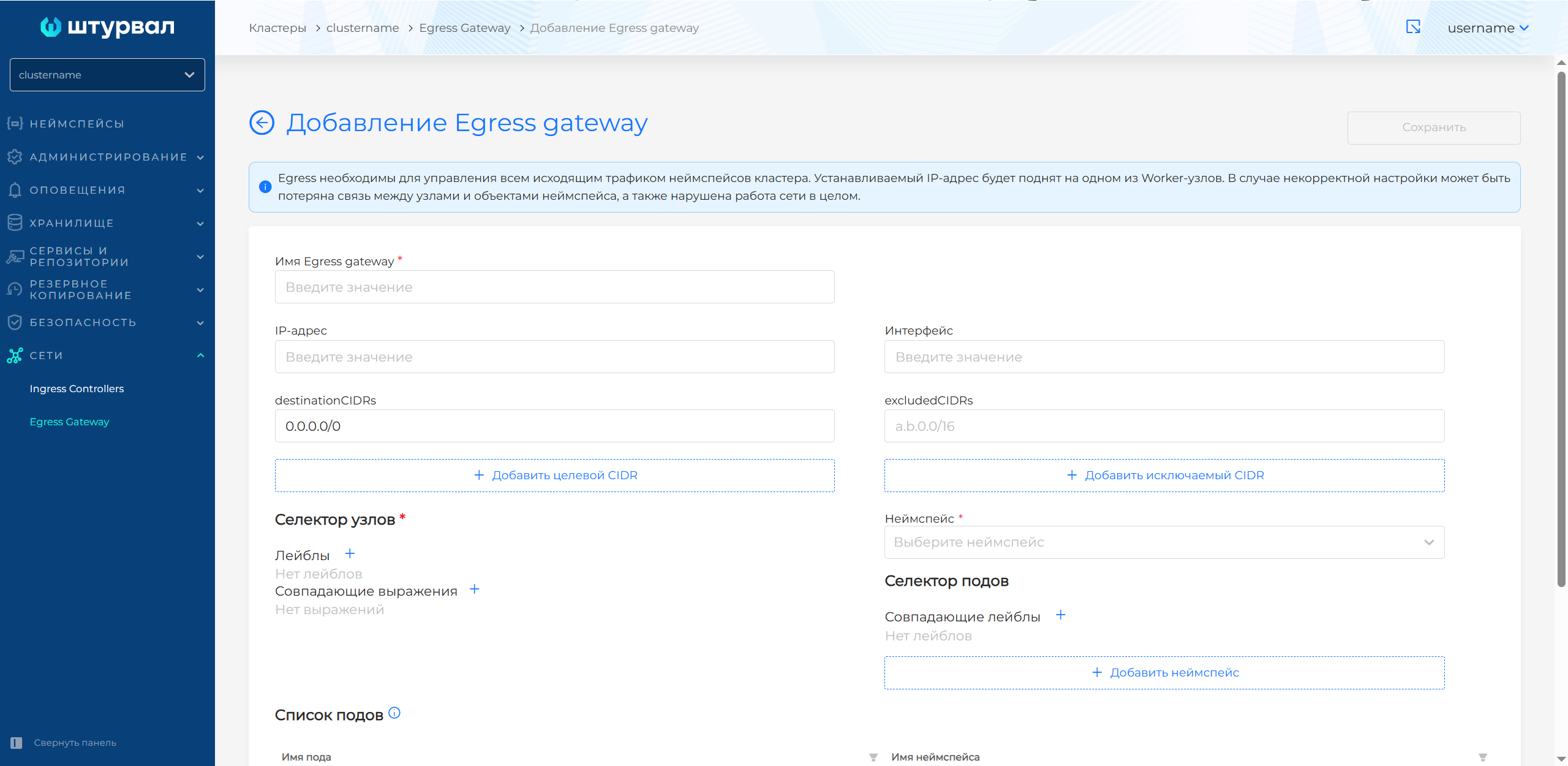Open the external window icon near username
The width and height of the screenshot is (1568, 766).
tap(1413, 27)
